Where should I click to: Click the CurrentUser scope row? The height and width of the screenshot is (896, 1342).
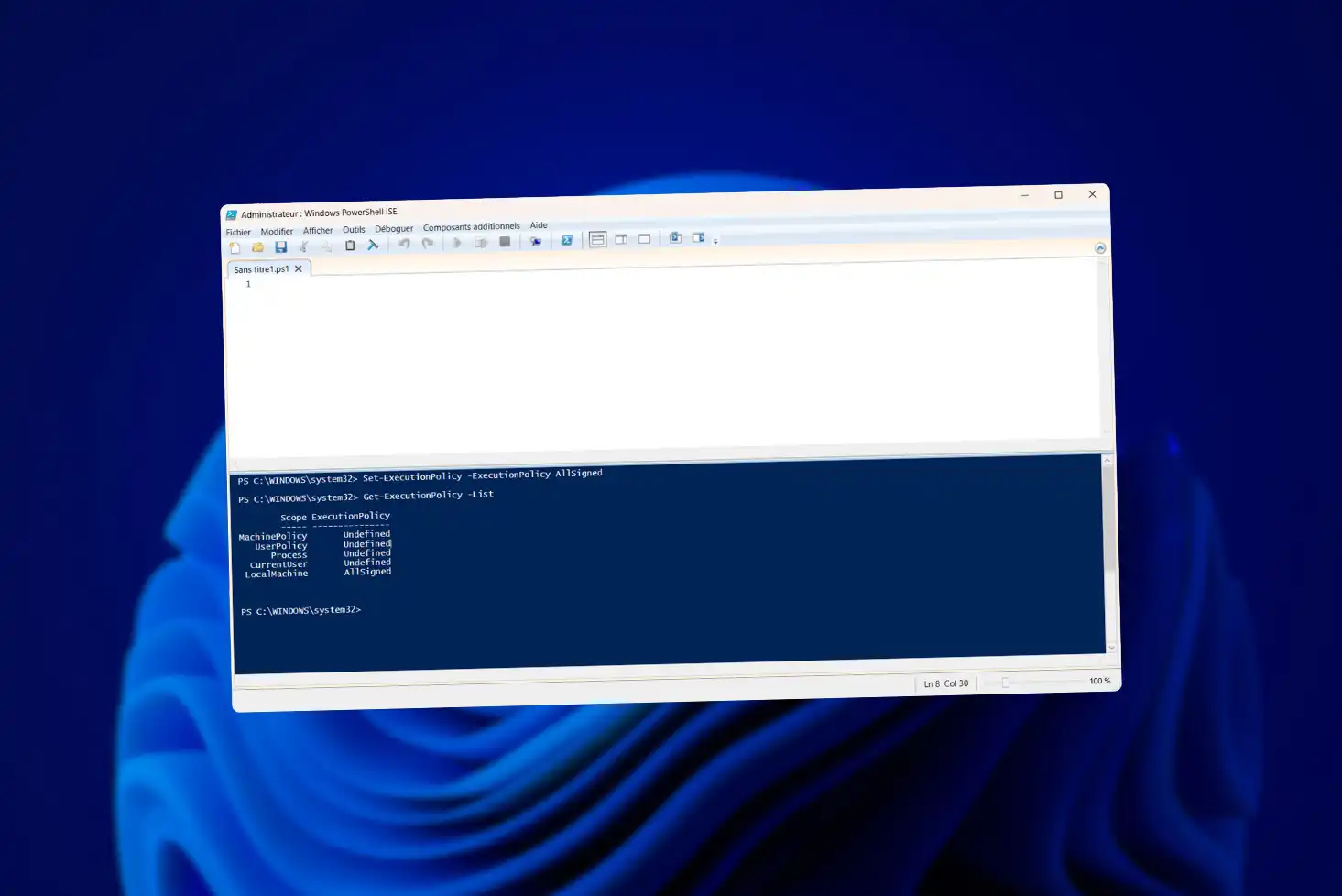(x=321, y=563)
